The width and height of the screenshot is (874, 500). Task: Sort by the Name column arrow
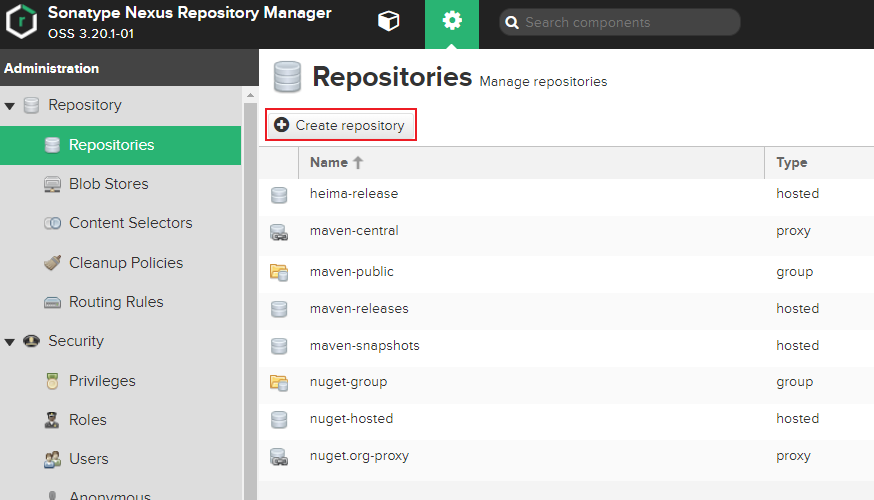click(x=358, y=162)
